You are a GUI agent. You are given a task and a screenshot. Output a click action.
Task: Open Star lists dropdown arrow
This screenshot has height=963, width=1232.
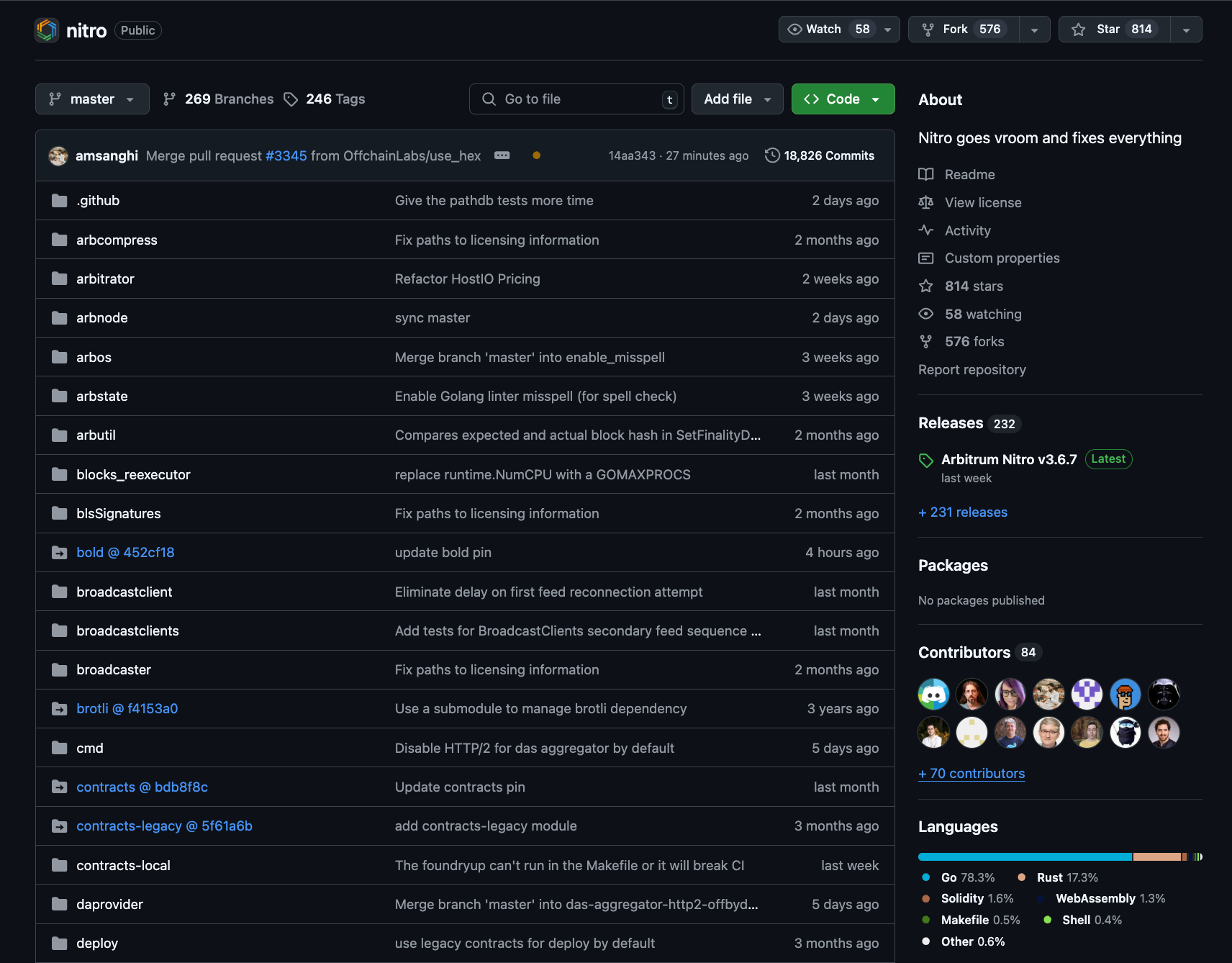1187,30
